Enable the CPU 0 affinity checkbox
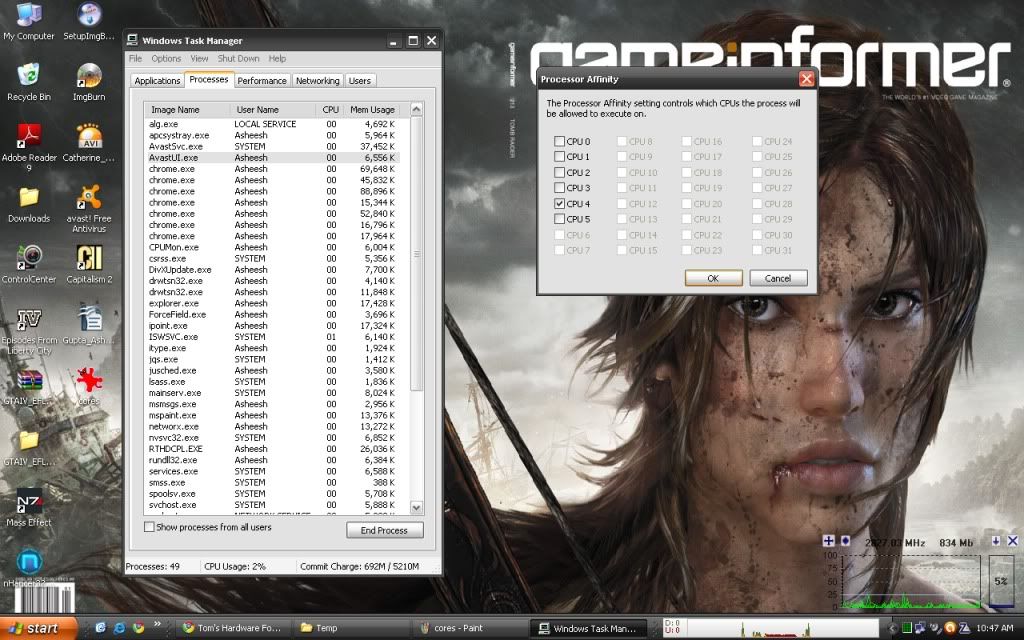Image resolution: width=1024 pixels, height=640 pixels. (x=559, y=141)
